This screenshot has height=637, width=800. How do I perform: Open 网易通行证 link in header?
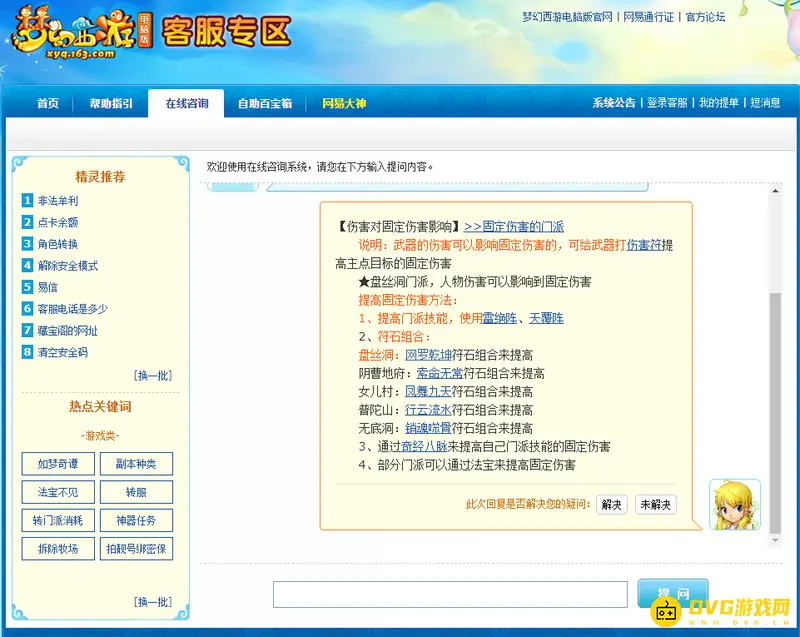[x=648, y=17]
